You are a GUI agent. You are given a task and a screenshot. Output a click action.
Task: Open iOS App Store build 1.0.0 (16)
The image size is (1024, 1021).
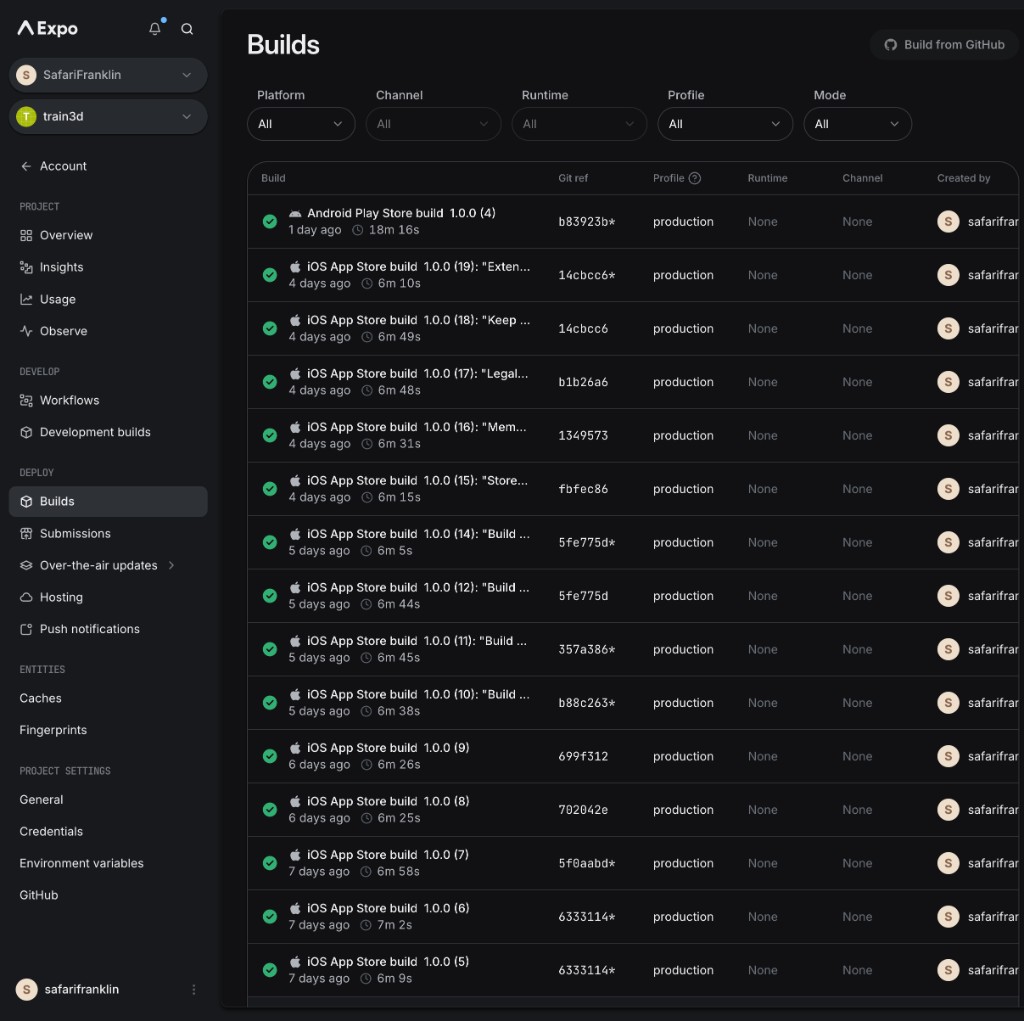417,427
